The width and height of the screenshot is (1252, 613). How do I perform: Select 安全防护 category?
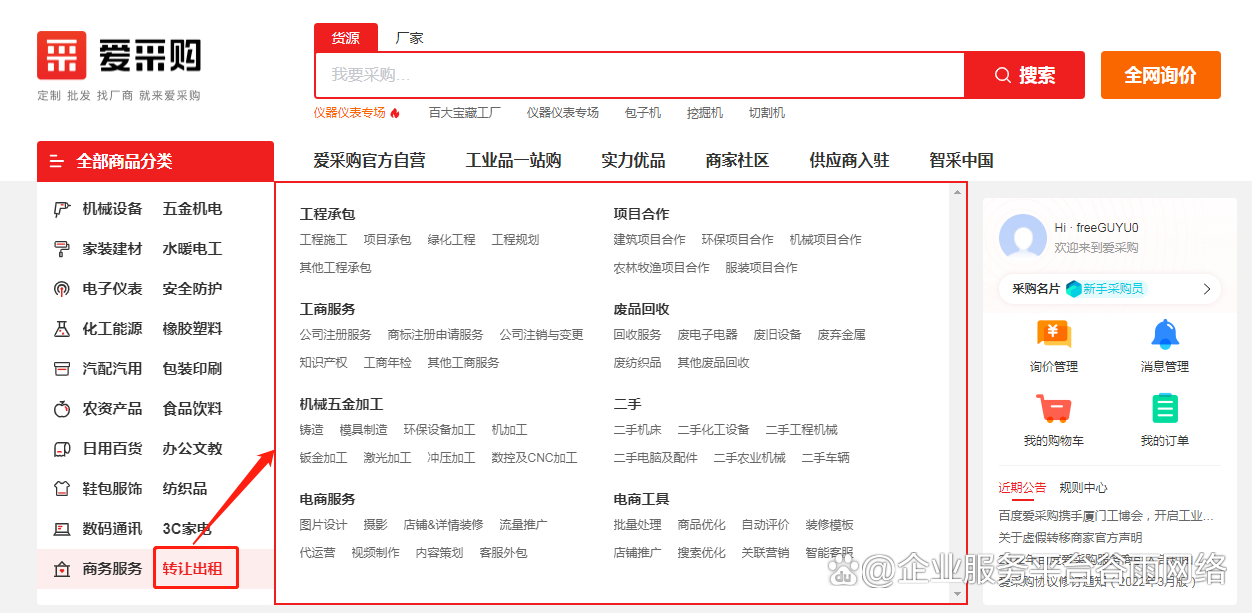coord(193,289)
